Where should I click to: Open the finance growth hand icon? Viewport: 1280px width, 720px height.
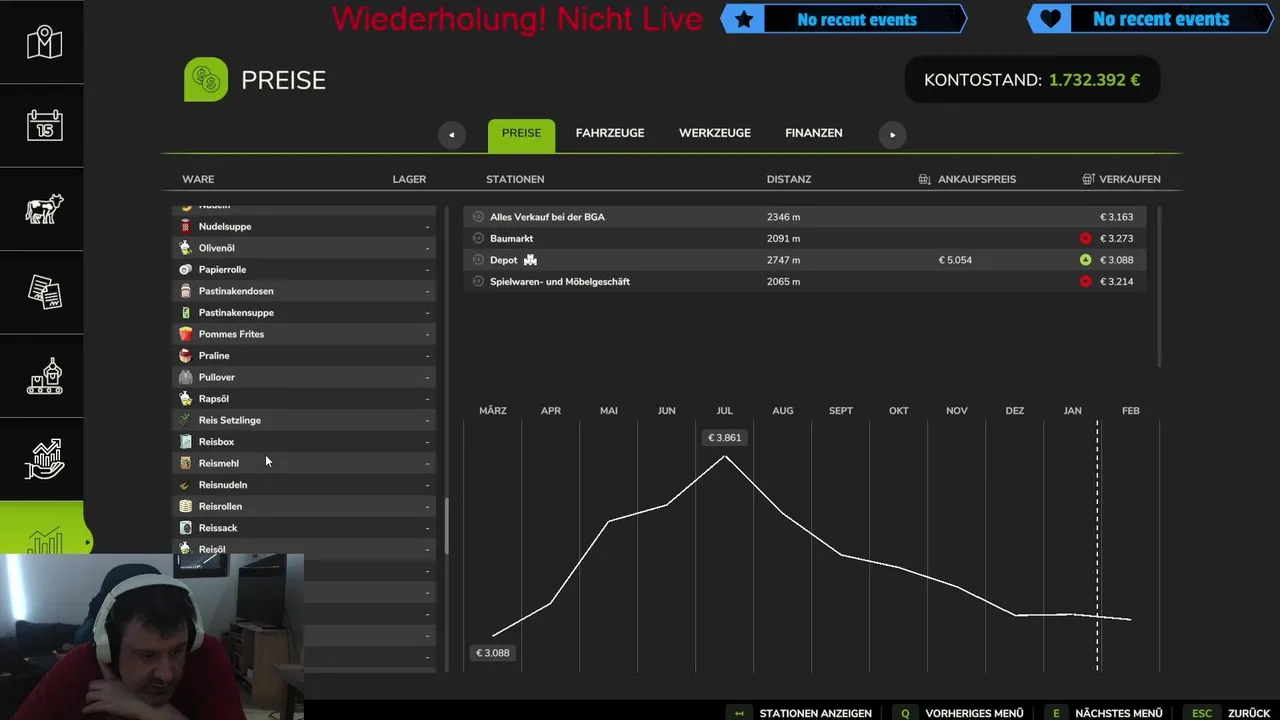[x=45, y=459]
